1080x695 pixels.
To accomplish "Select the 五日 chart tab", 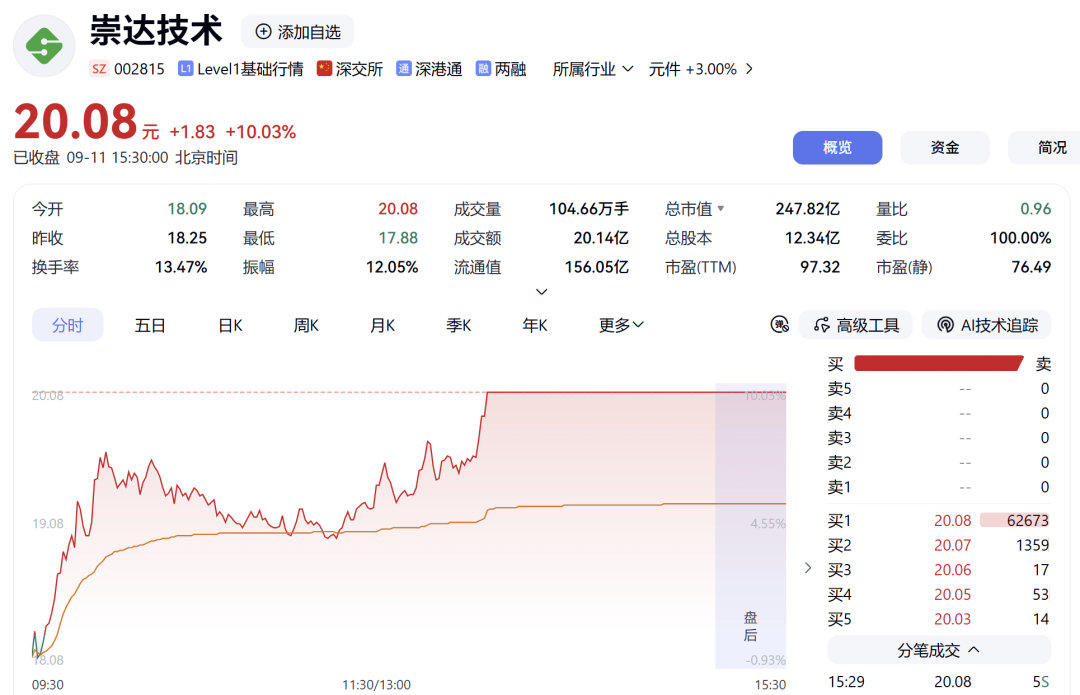I will tap(150, 325).
